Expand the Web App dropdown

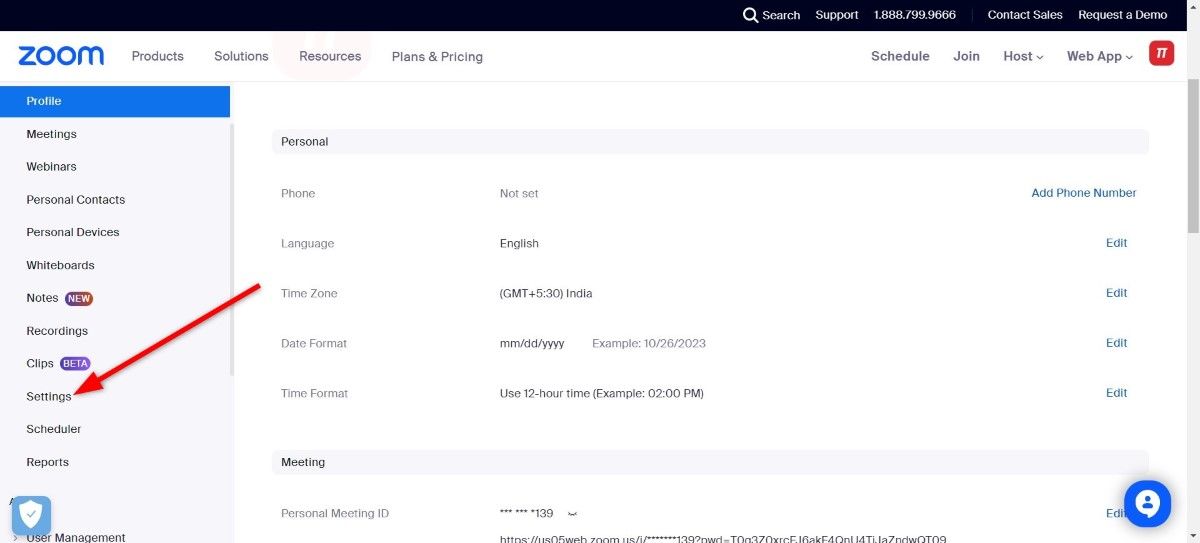1099,57
